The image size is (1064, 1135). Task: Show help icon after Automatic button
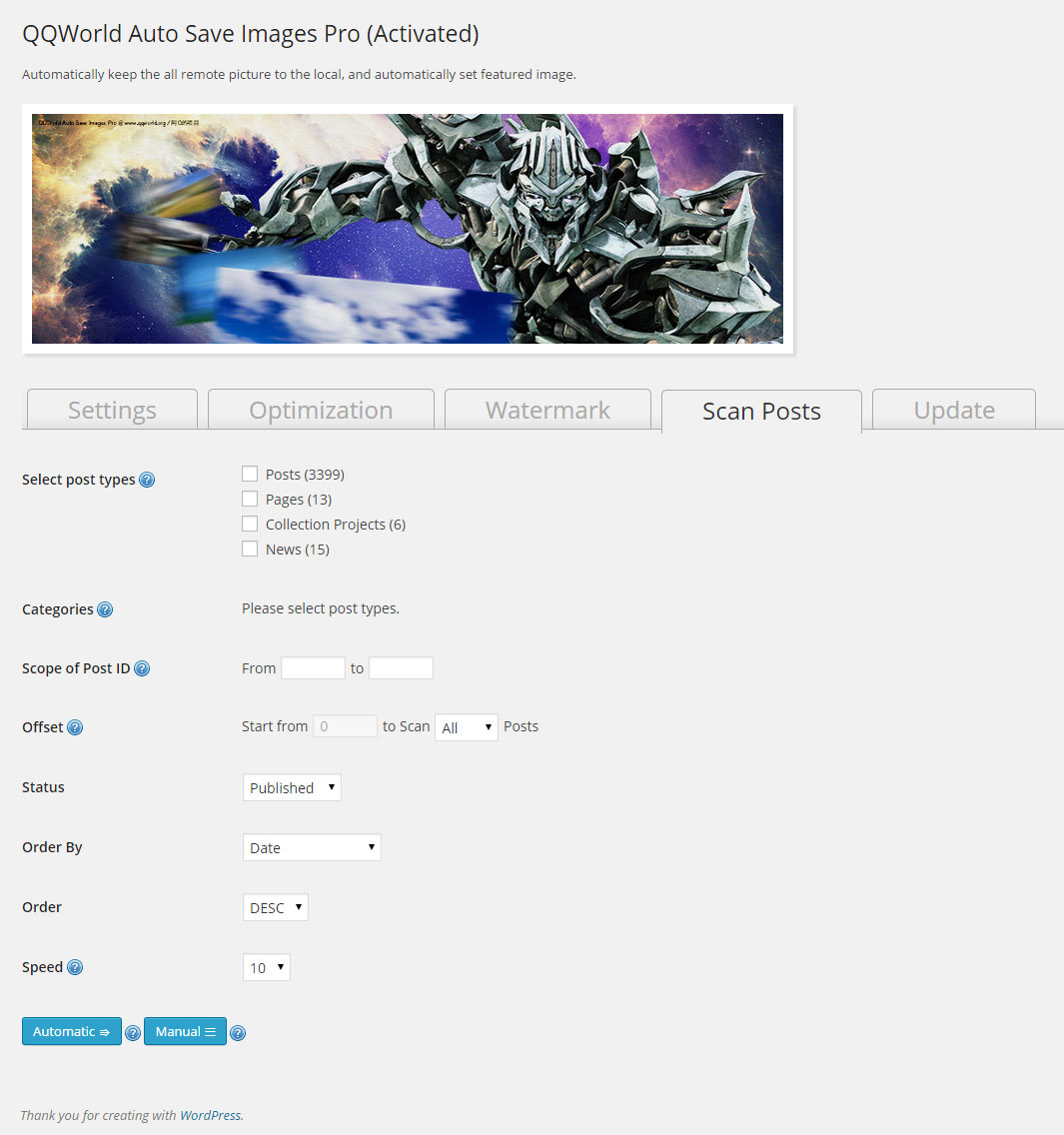click(x=133, y=1033)
